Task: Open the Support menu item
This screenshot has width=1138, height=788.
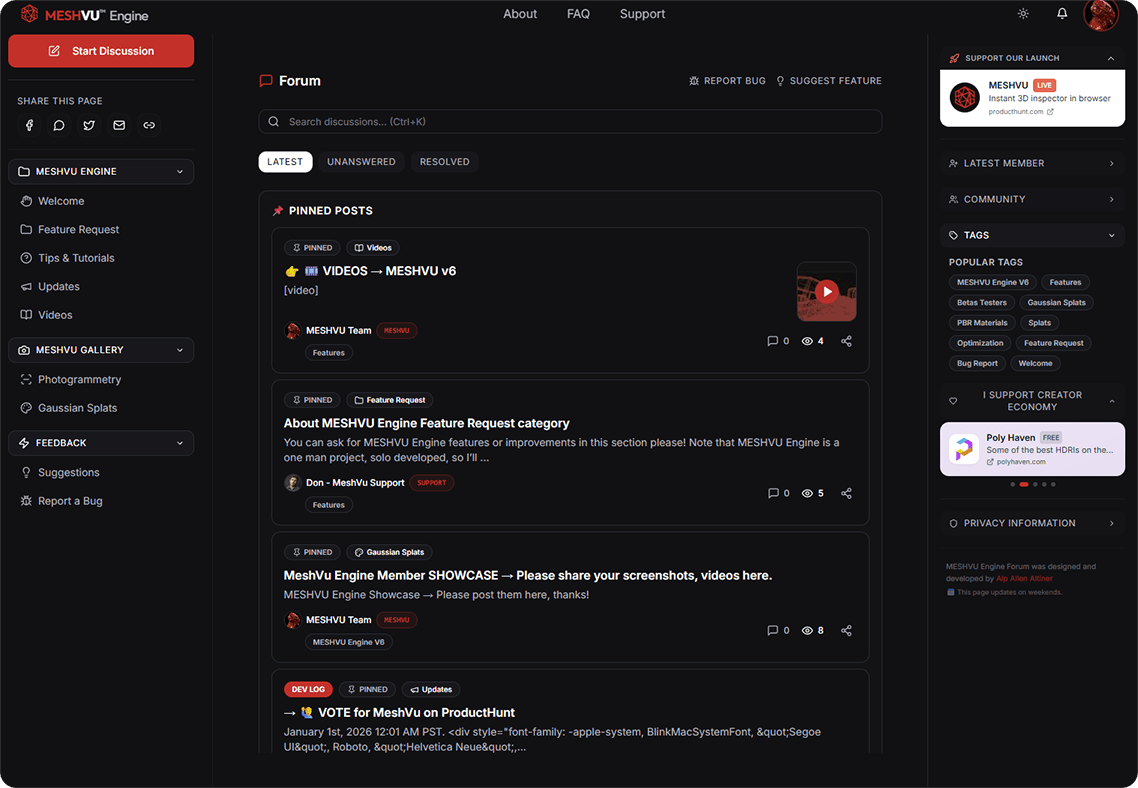Action: [642, 14]
